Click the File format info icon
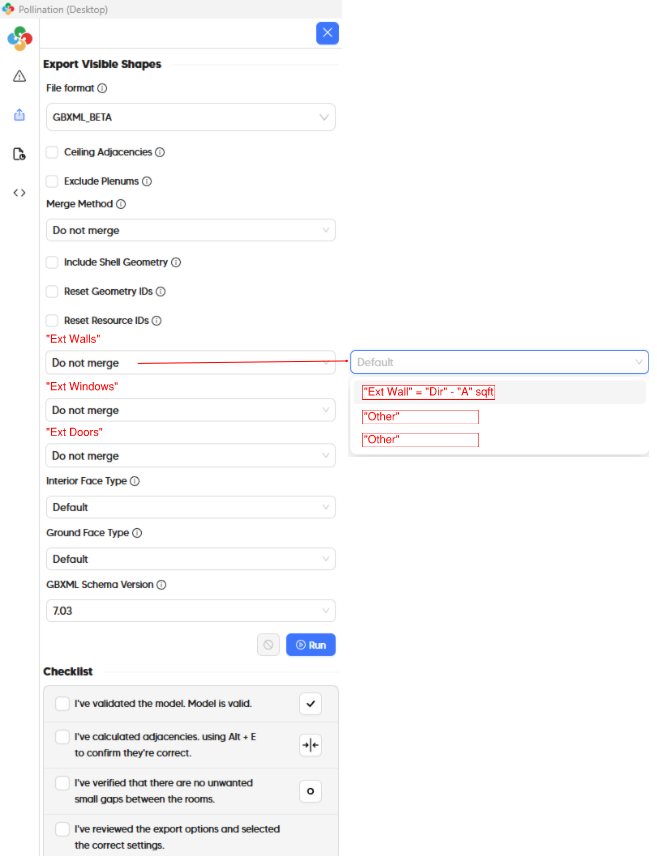 point(103,88)
